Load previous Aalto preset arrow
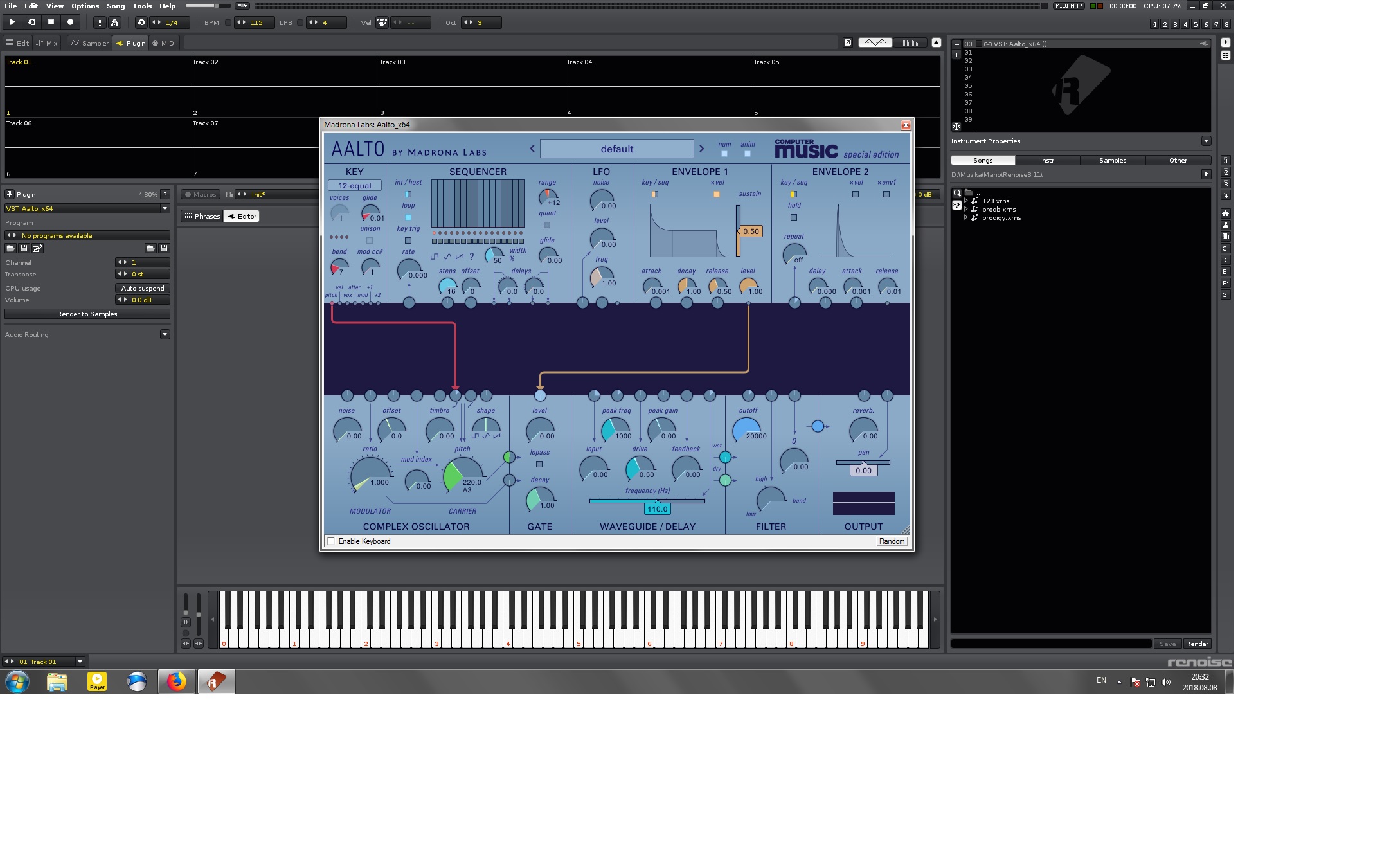Viewport: 1400px width, 846px height. tap(532, 148)
